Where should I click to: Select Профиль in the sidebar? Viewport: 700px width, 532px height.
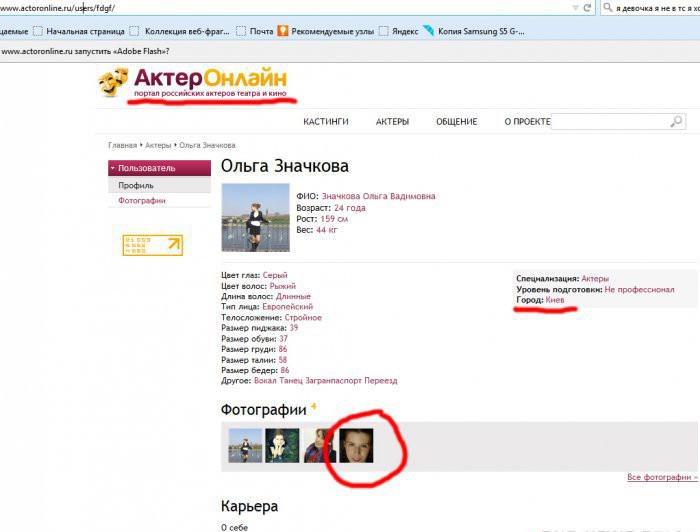tap(135, 185)
